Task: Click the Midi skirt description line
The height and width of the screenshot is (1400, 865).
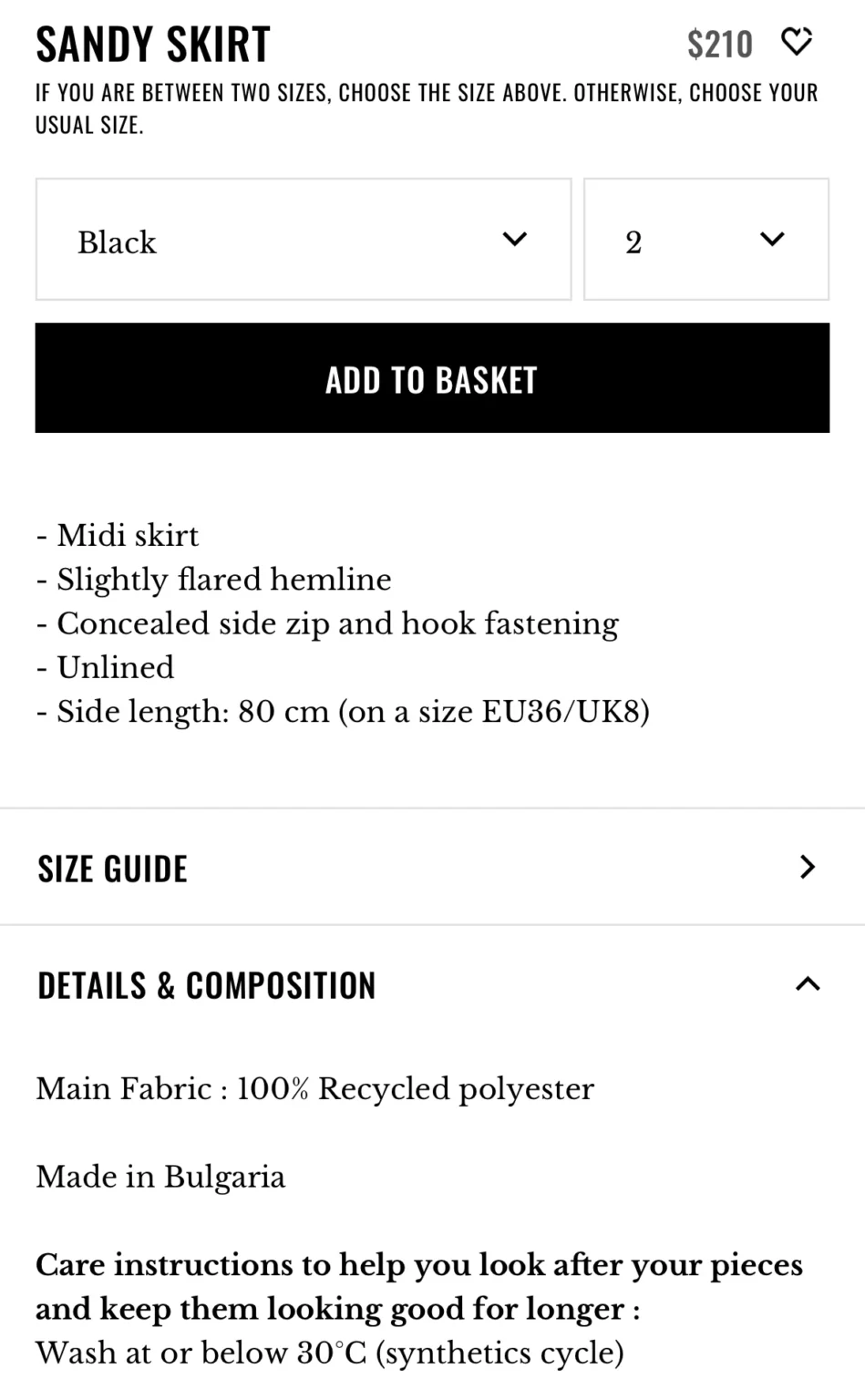Action: (118, 536)
